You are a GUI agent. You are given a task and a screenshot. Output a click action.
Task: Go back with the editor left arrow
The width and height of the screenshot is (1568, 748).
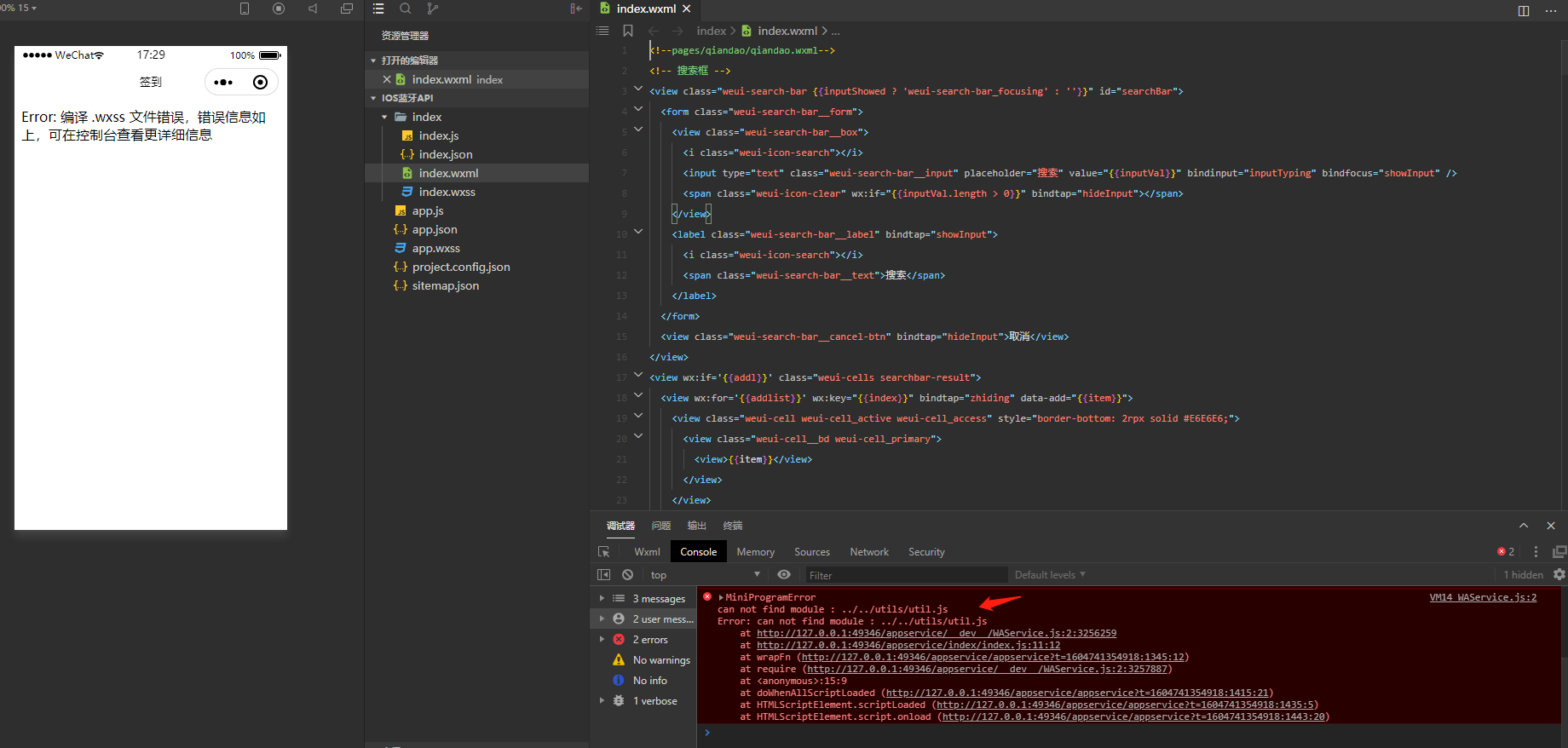click(x=654, y=31)
